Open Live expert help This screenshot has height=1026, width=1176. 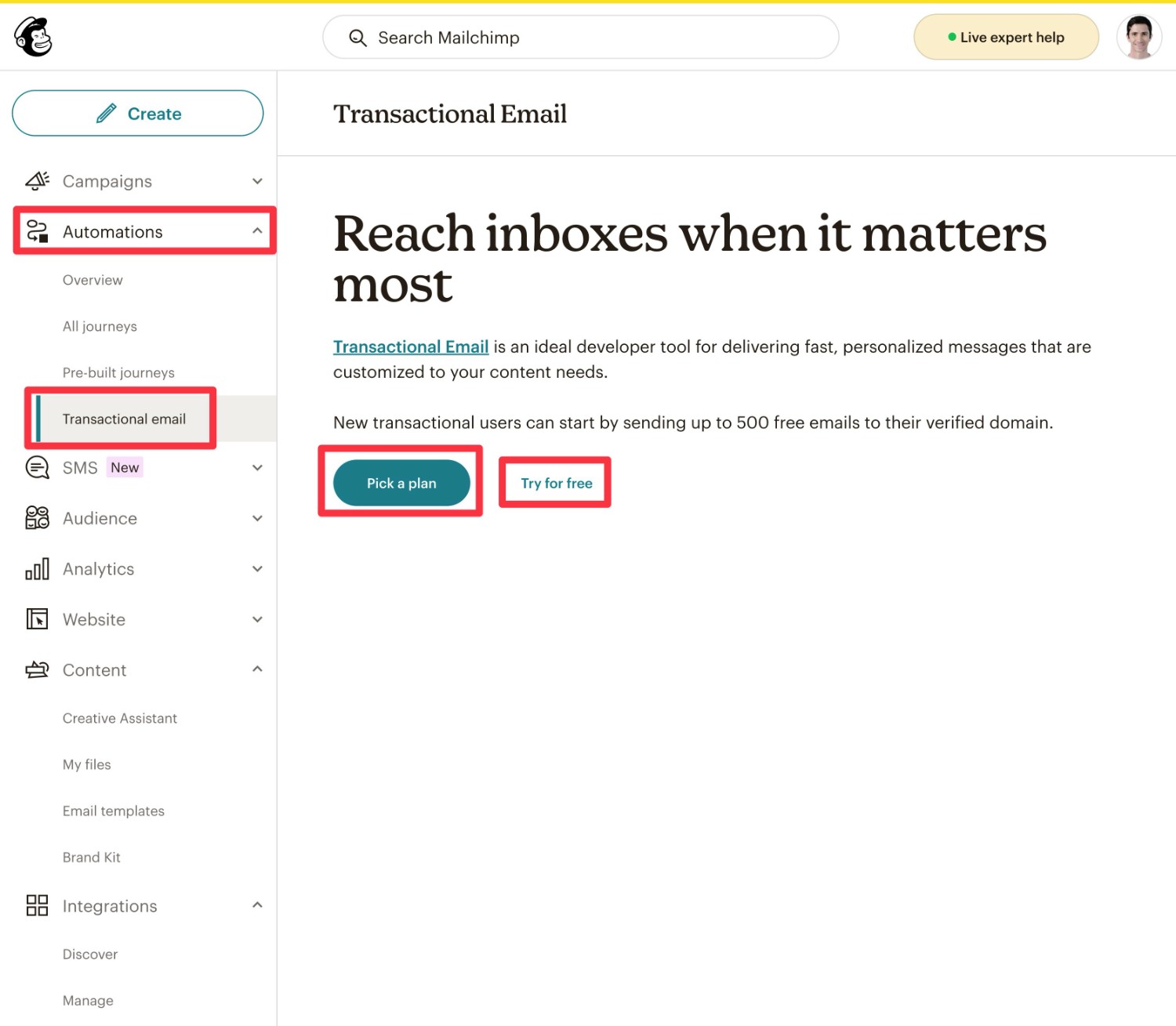click(1006, 37)
